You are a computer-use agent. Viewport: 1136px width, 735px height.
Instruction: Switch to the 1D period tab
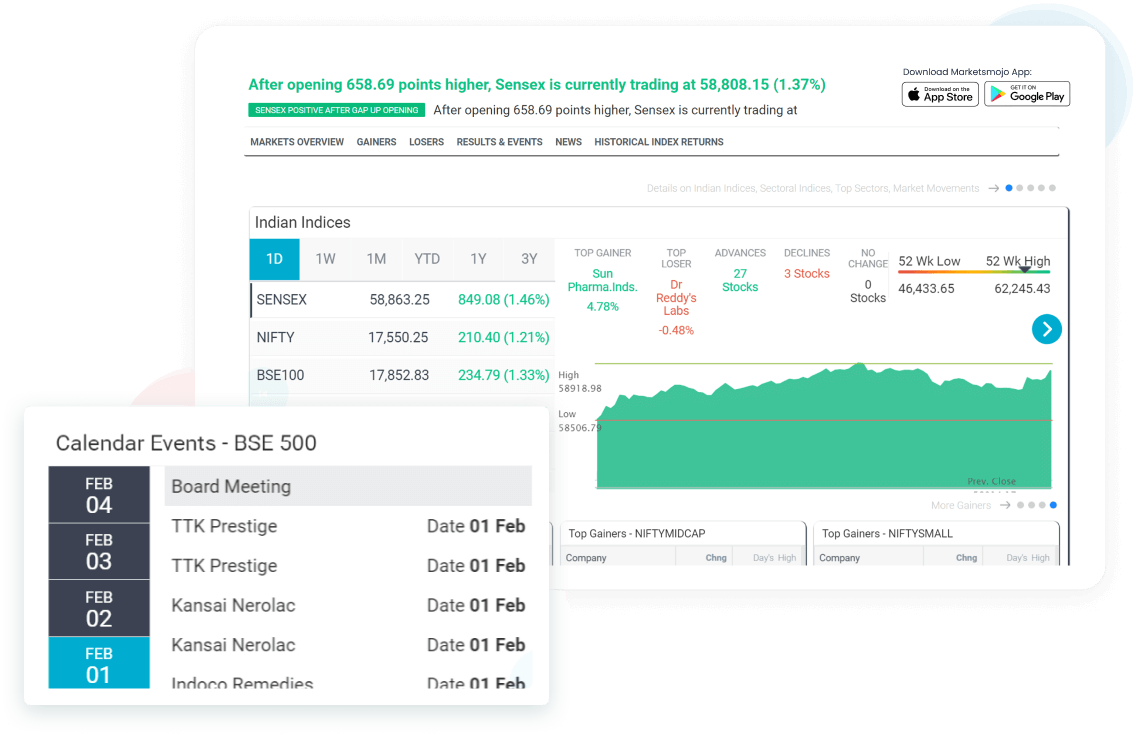(275, 259)
